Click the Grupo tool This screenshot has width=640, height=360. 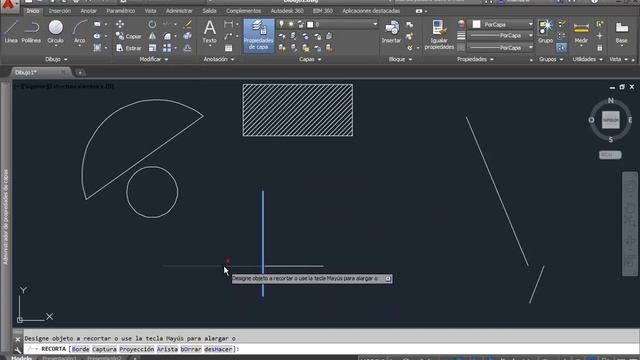coord(545,31)
